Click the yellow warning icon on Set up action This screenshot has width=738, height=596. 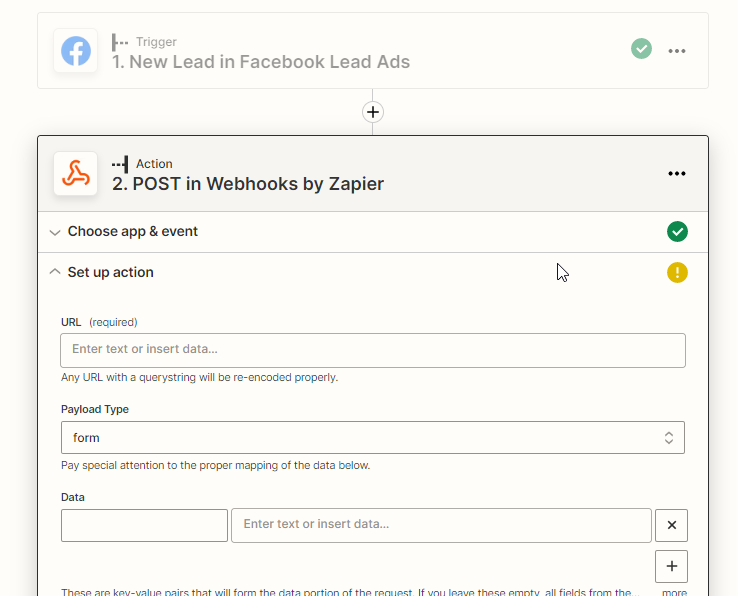point(678,272)
